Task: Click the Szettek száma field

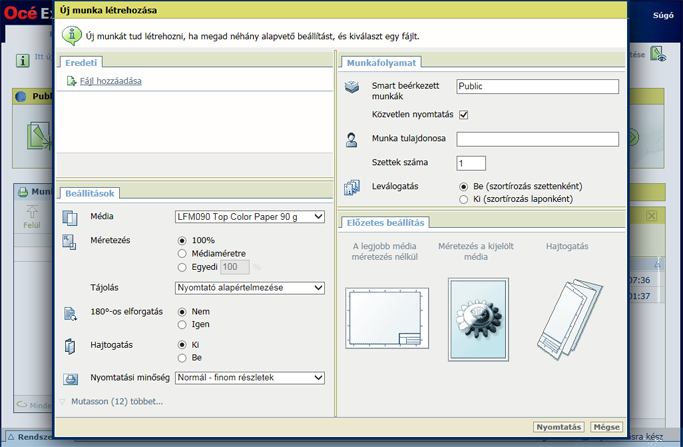Action: pyautogui.click(x=471, y=163)
